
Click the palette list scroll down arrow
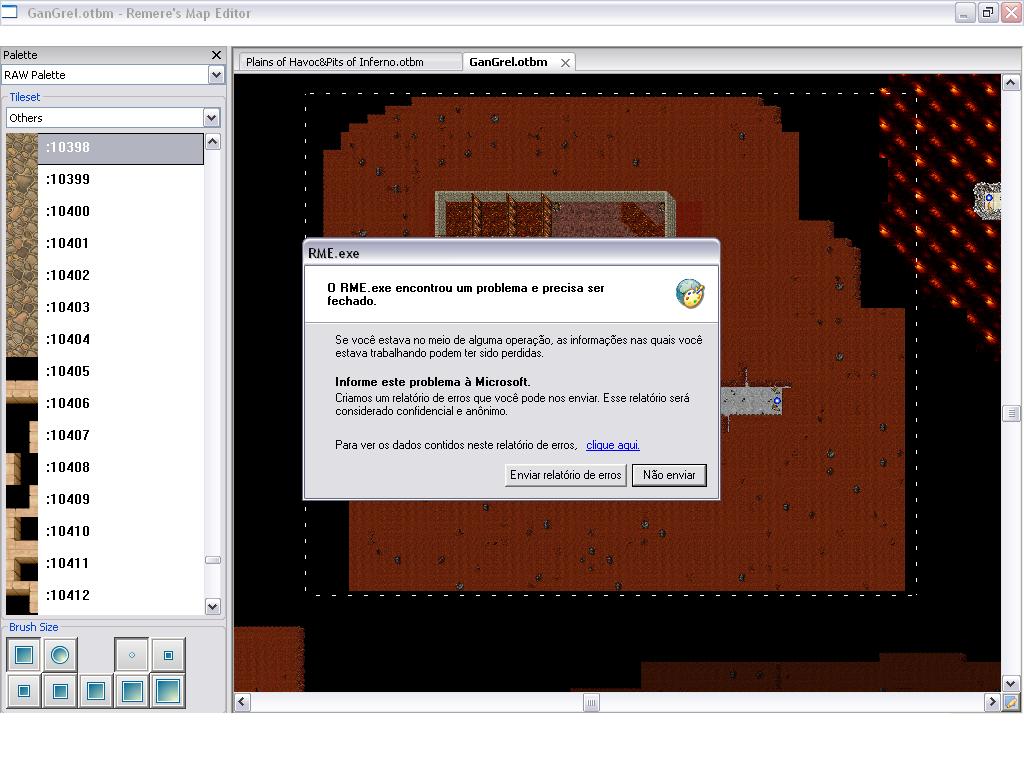coord(213,606)
